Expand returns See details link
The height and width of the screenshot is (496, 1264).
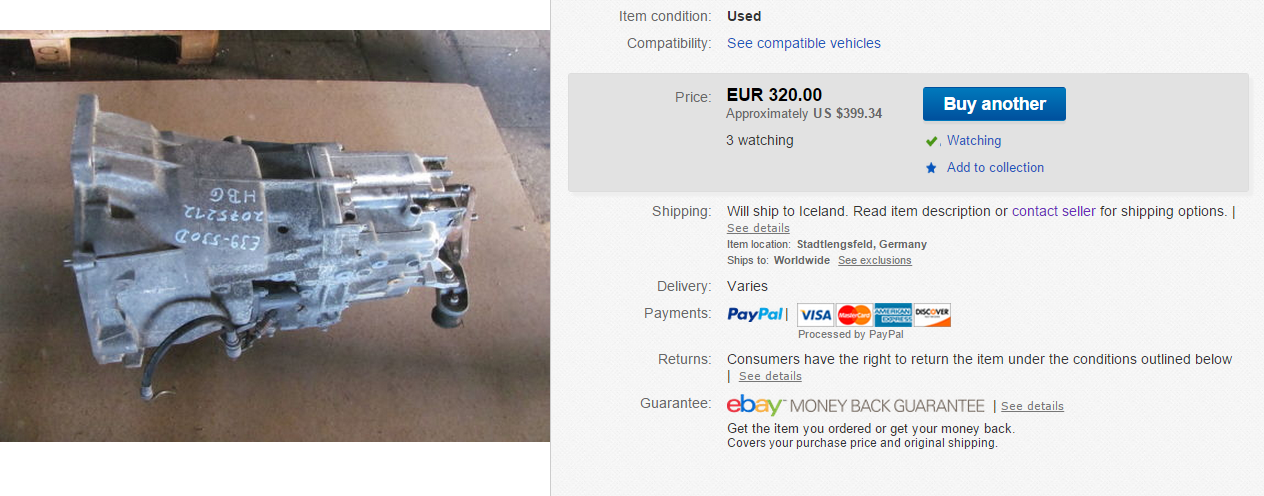click(770, 376)
